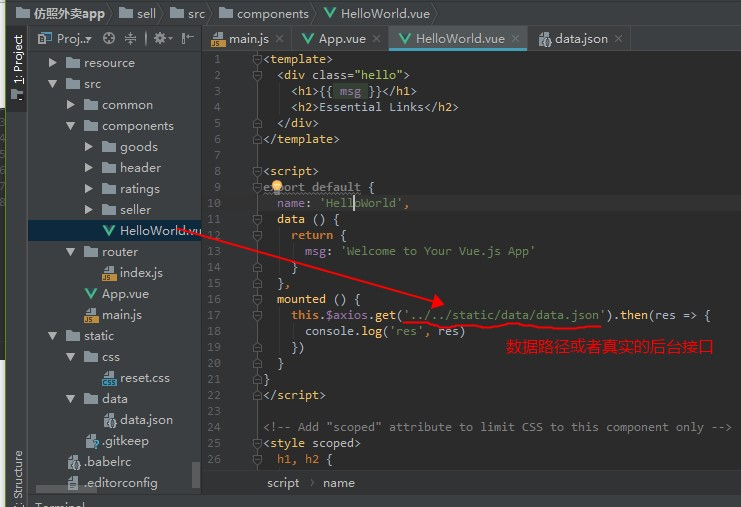Click the script breadcrumb below editor
This screenshot has height=507, width=741.
click(283, 483)
